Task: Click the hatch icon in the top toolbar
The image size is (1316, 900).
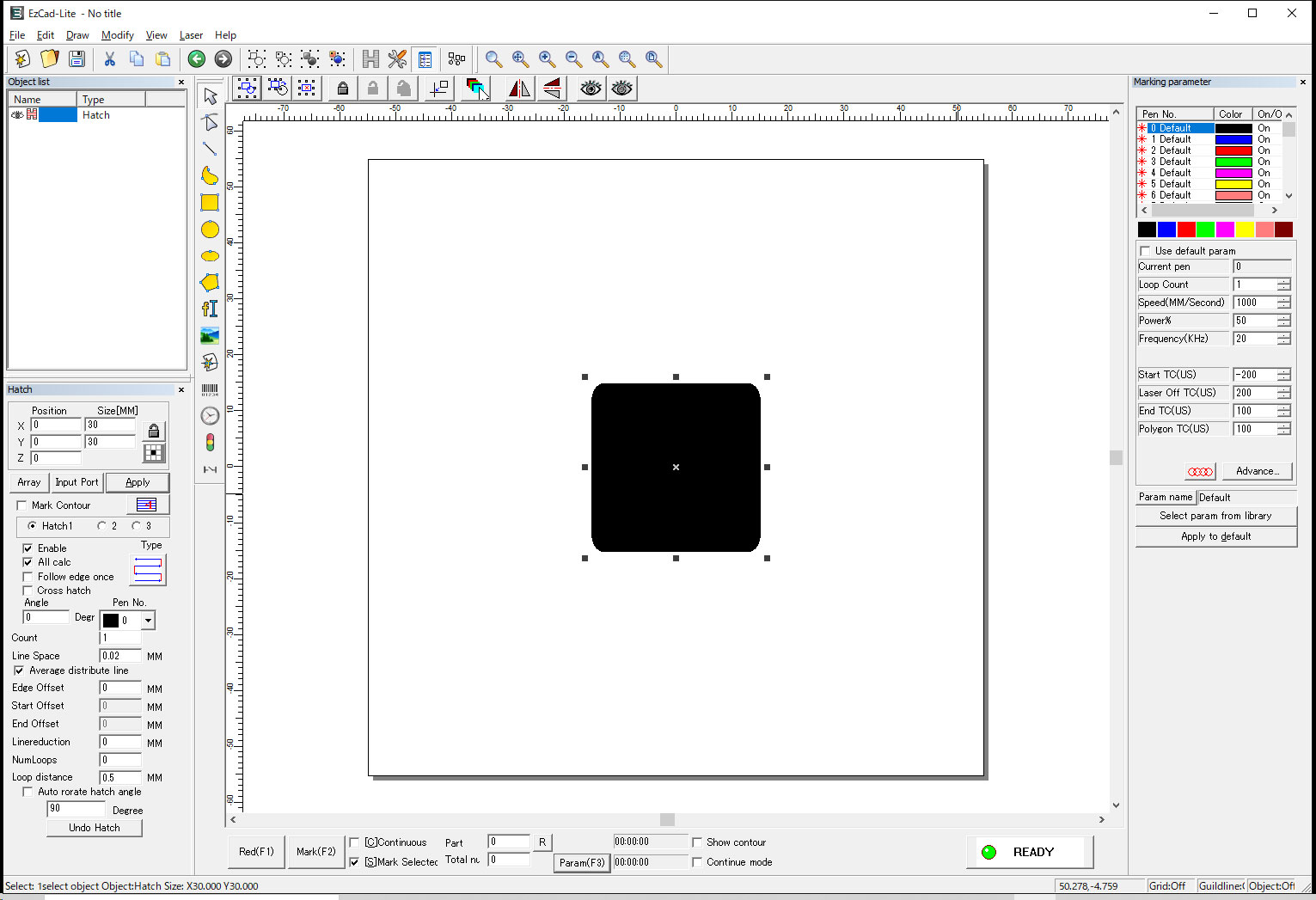Action: (x=370, y=59)
